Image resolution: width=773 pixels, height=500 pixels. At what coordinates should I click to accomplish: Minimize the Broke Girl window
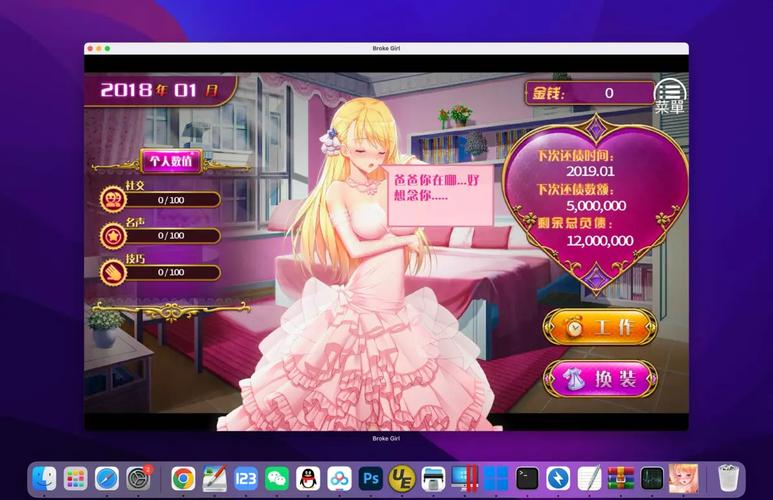pos(99,48)
